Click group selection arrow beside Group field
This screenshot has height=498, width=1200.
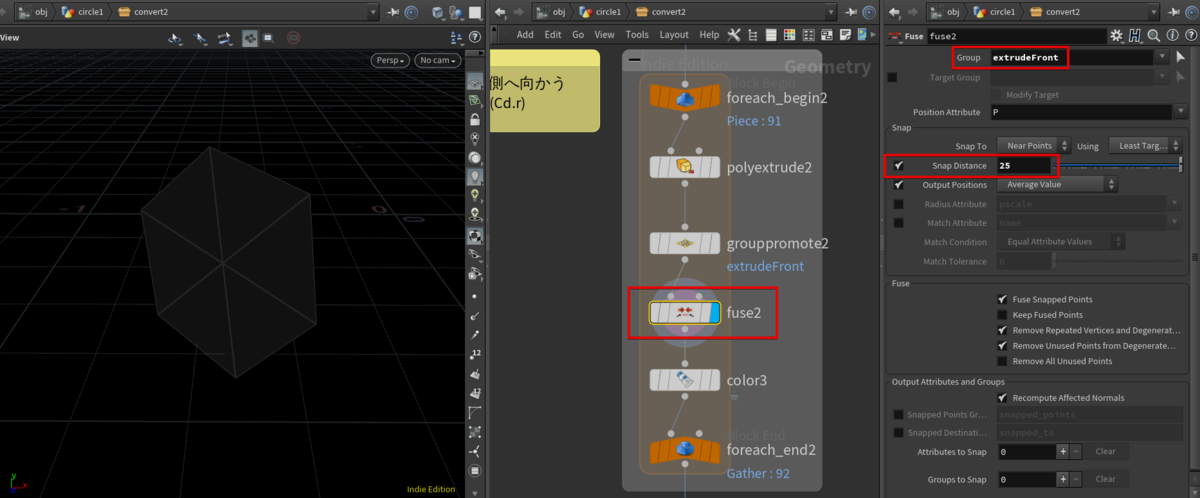click(x=1180, y=57)
